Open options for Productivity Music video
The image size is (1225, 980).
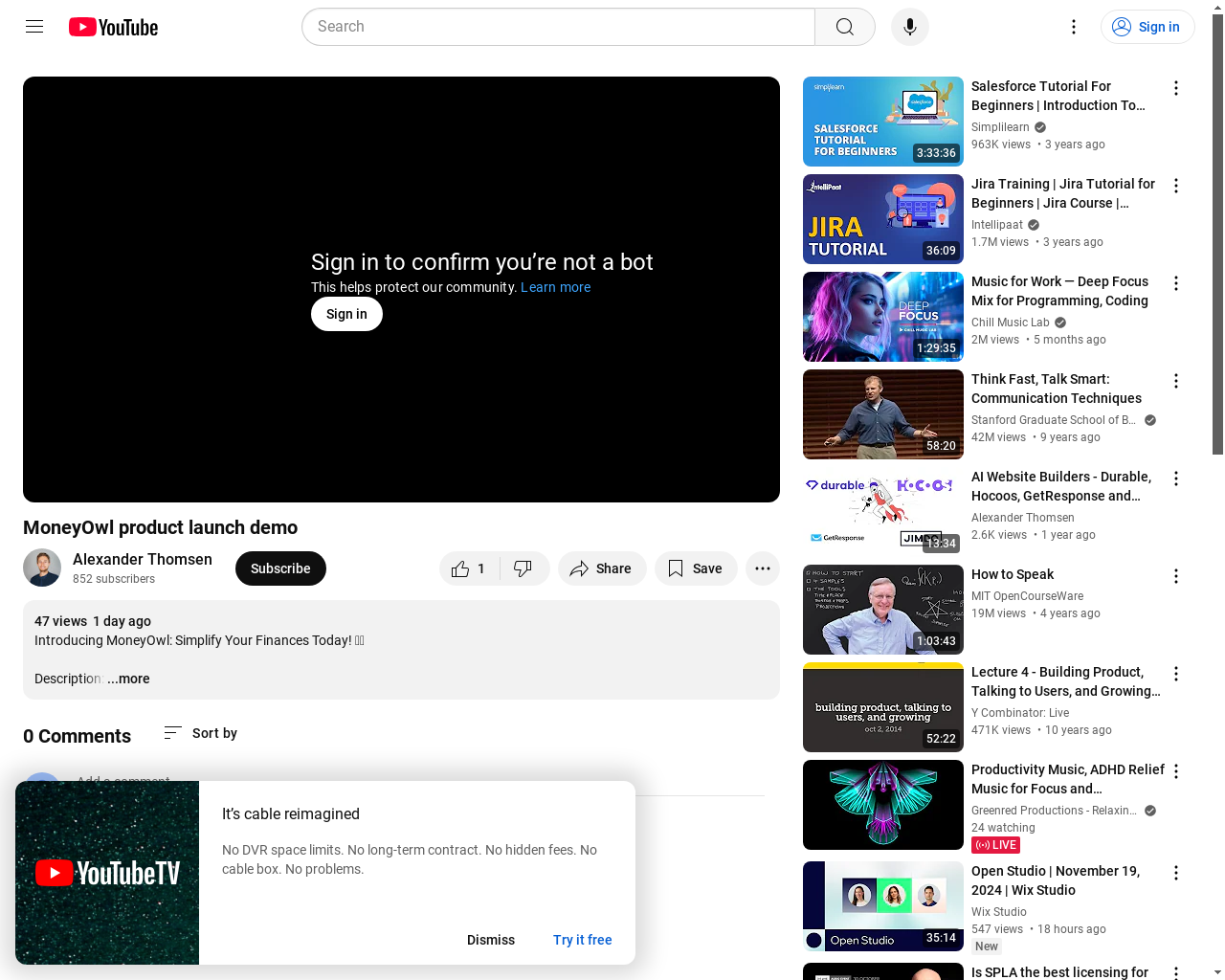1176,771
